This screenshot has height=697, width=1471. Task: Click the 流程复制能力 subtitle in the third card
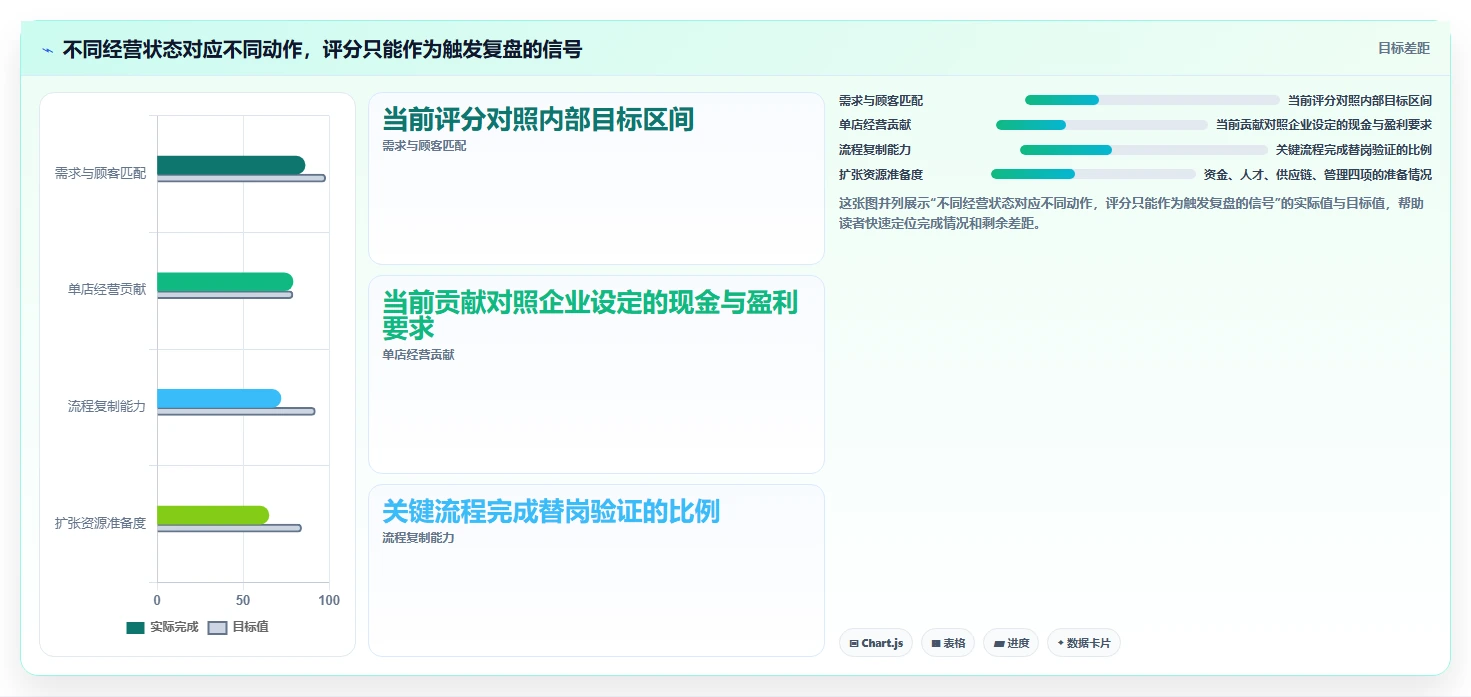coord(418,538)
